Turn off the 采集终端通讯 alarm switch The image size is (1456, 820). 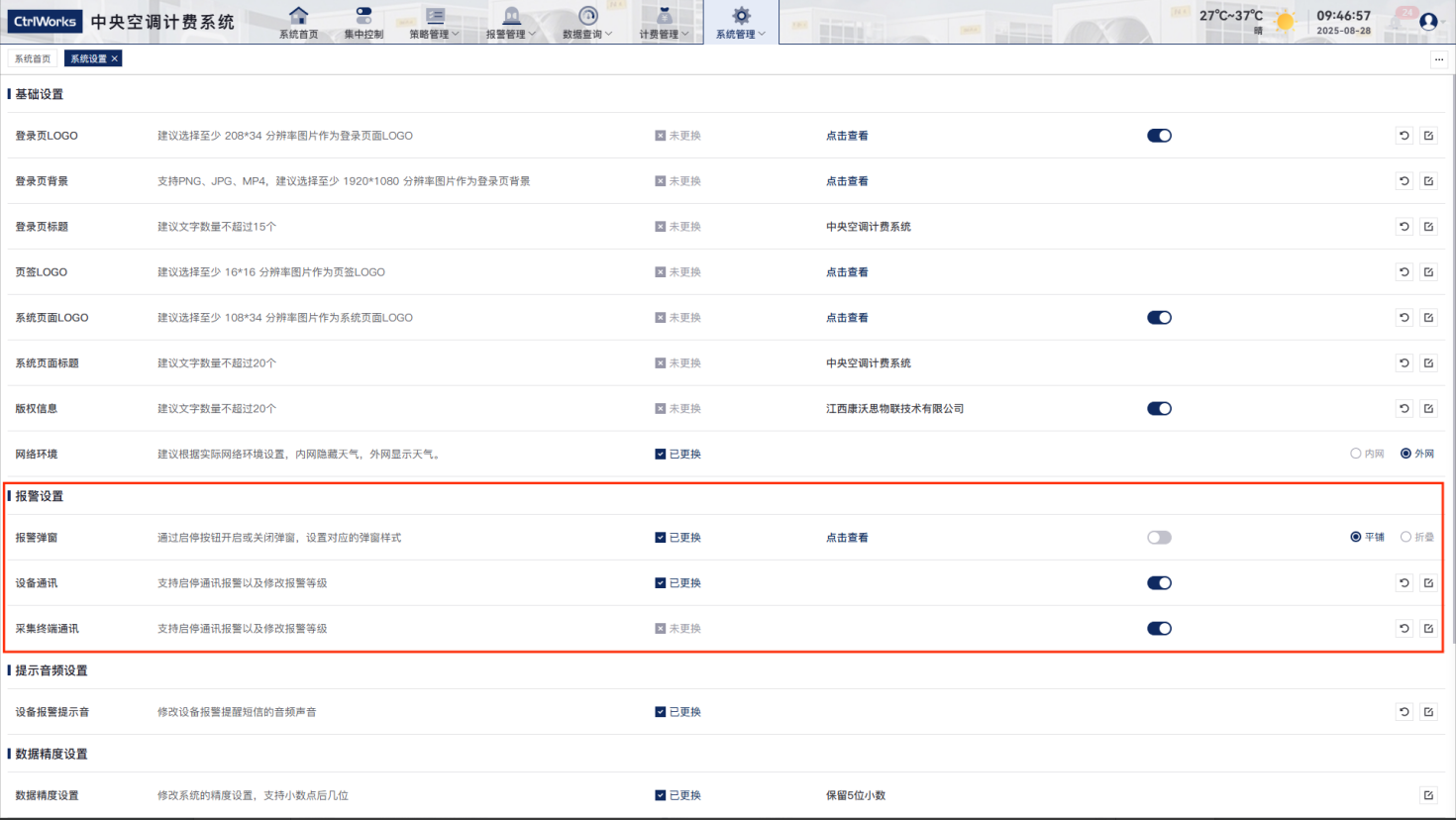coord(1159,629)
